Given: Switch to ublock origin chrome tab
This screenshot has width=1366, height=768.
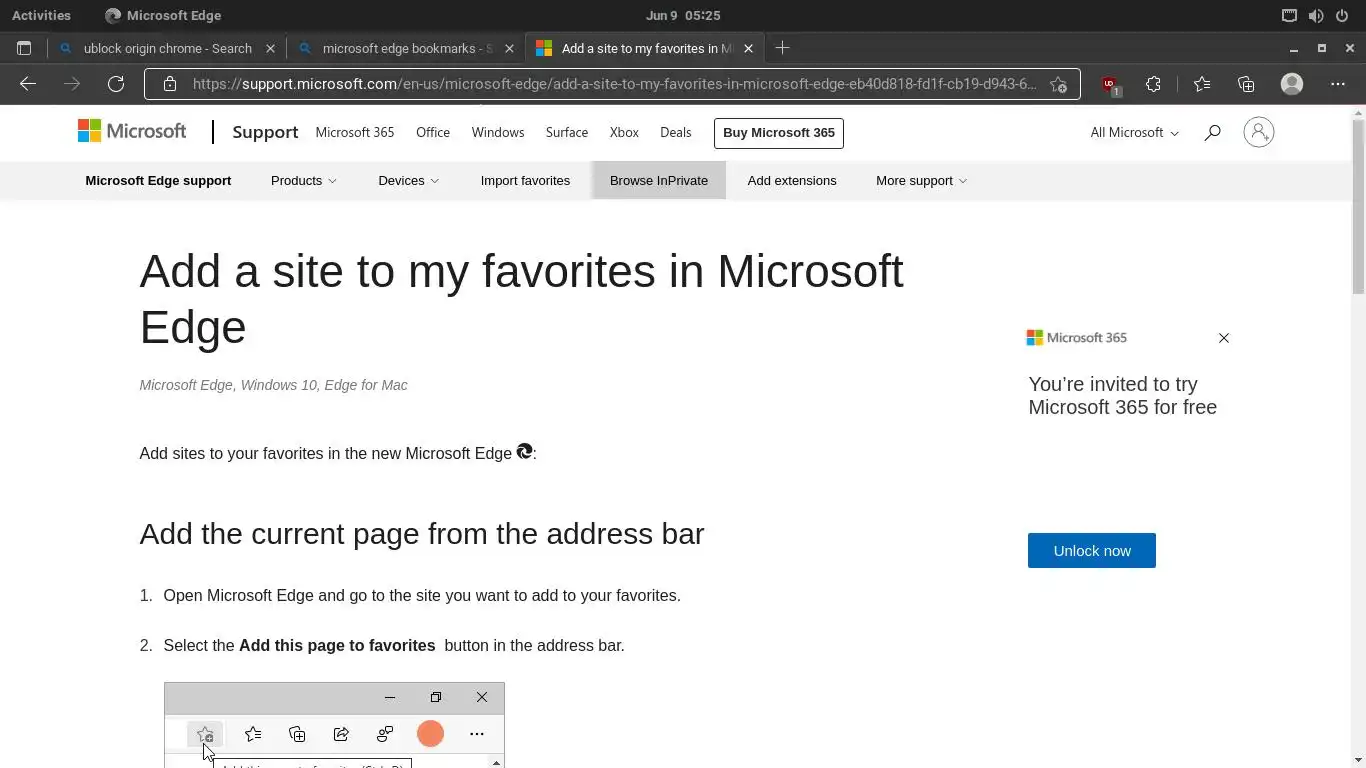Looking at the screenshot, I should (167, 48).
